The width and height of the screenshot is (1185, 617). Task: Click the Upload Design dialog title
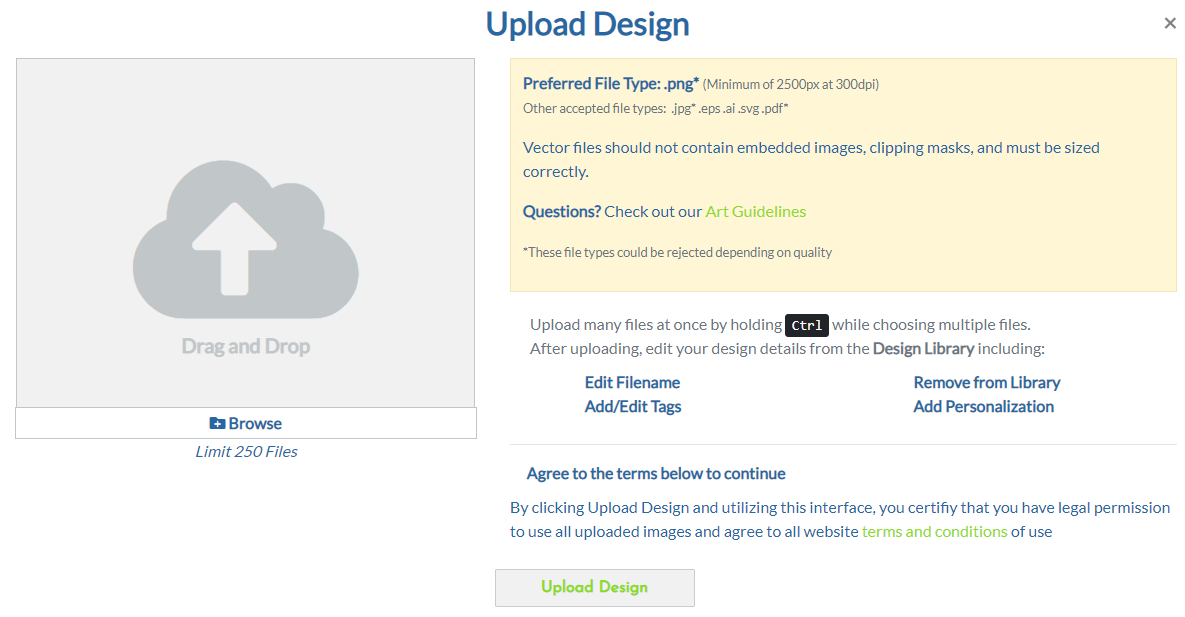tap(587, 23)
